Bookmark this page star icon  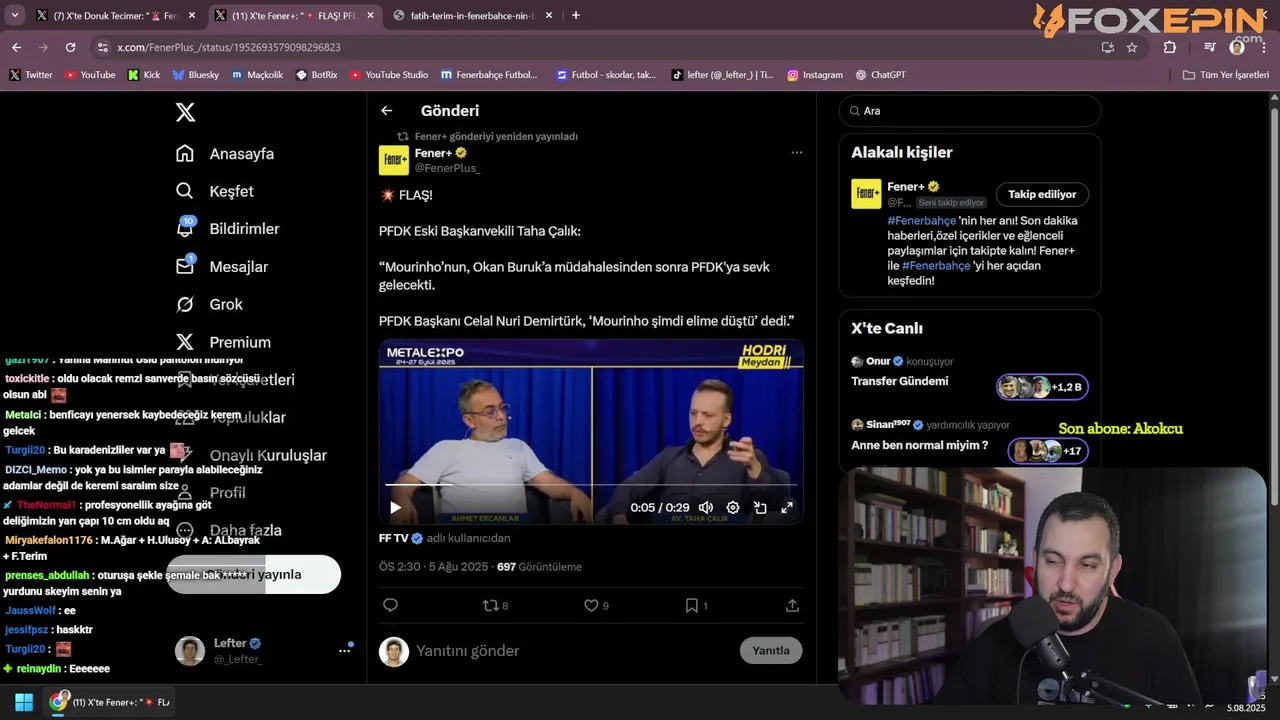(1132, 47)
